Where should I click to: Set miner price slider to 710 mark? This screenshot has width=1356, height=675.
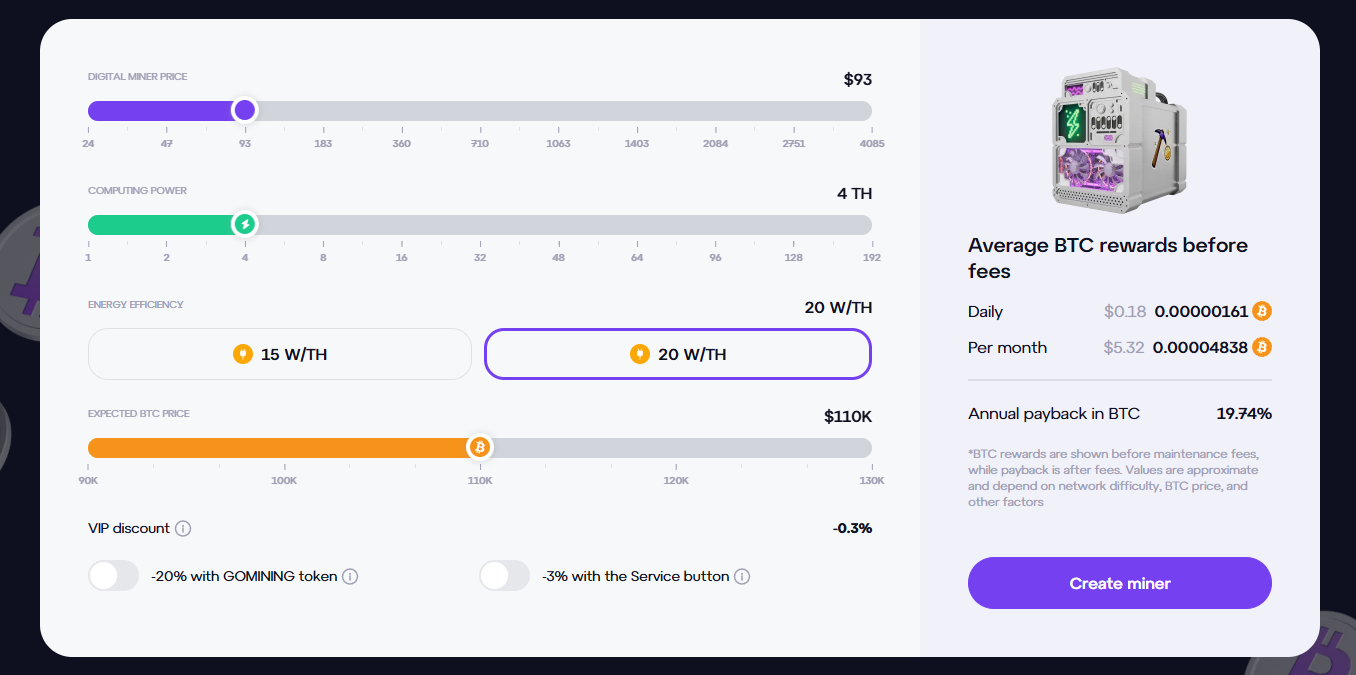point(480,111)
